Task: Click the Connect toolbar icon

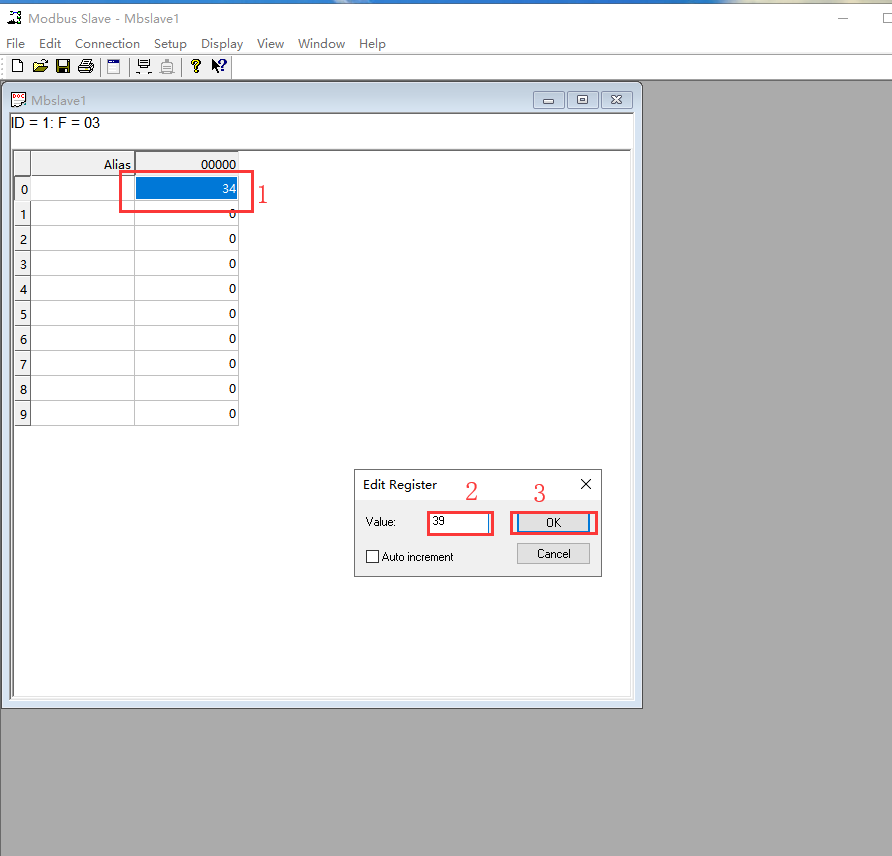Action: coord(144,66)
